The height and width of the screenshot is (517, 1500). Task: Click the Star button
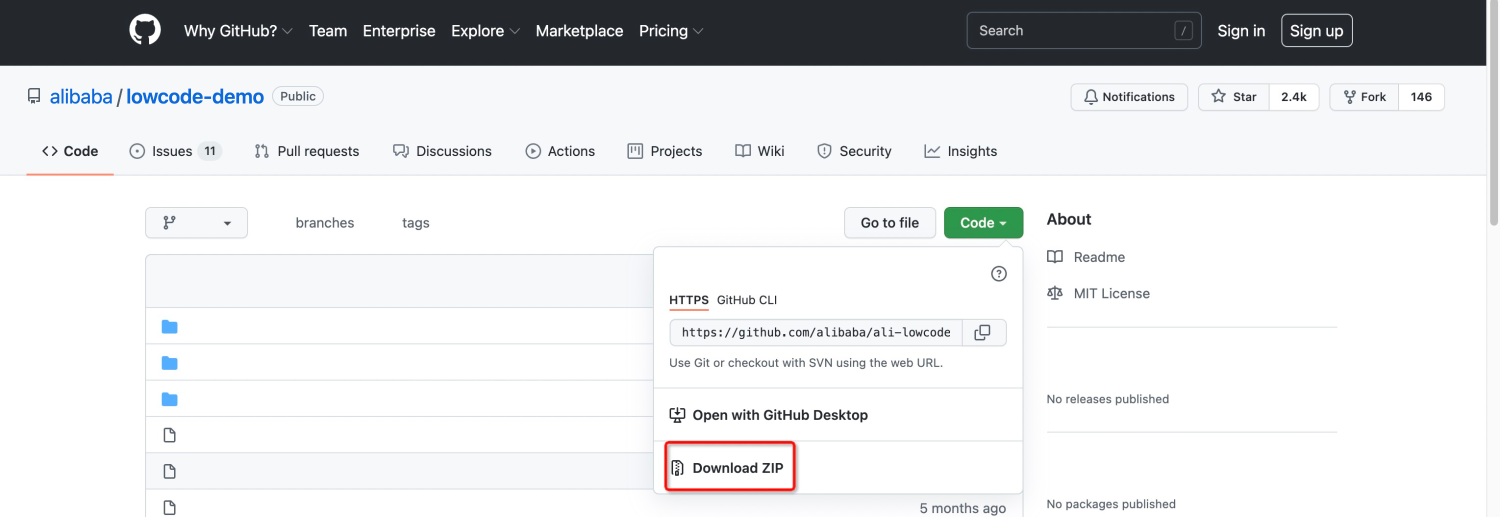click(1234, 97)
